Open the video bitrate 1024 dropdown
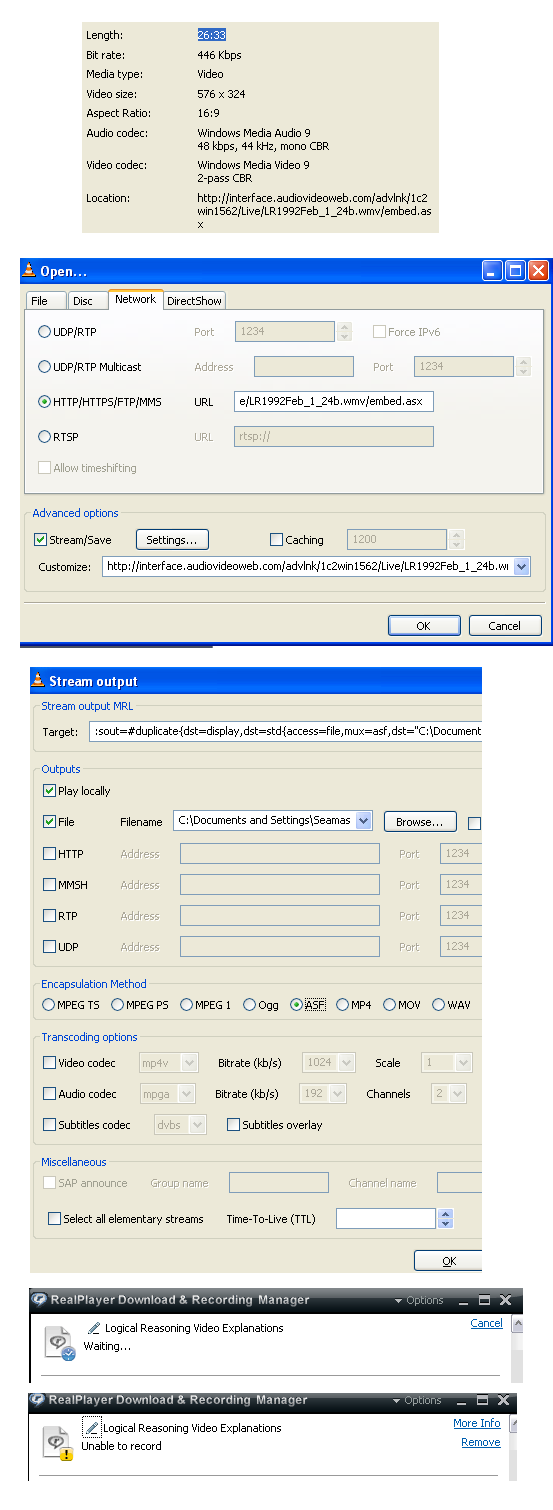553x1510 pixels. pyautogui.click(x=347, y=1063)
